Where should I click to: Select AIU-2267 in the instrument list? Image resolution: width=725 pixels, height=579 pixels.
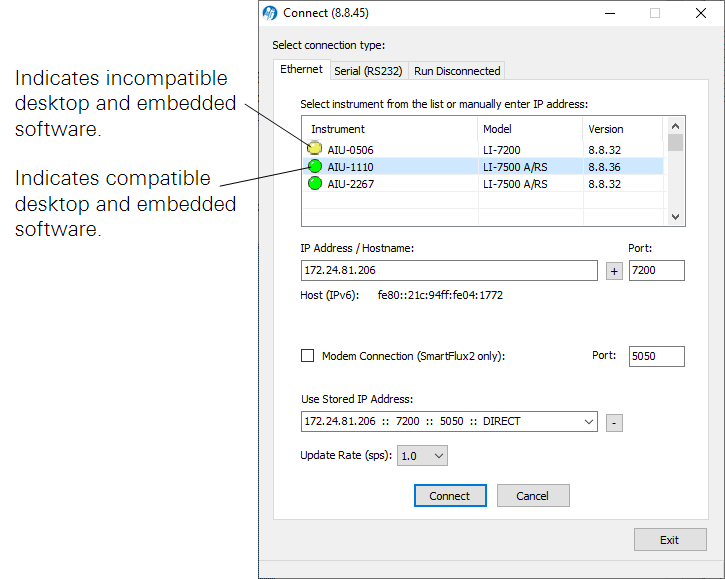coord(483,184)
